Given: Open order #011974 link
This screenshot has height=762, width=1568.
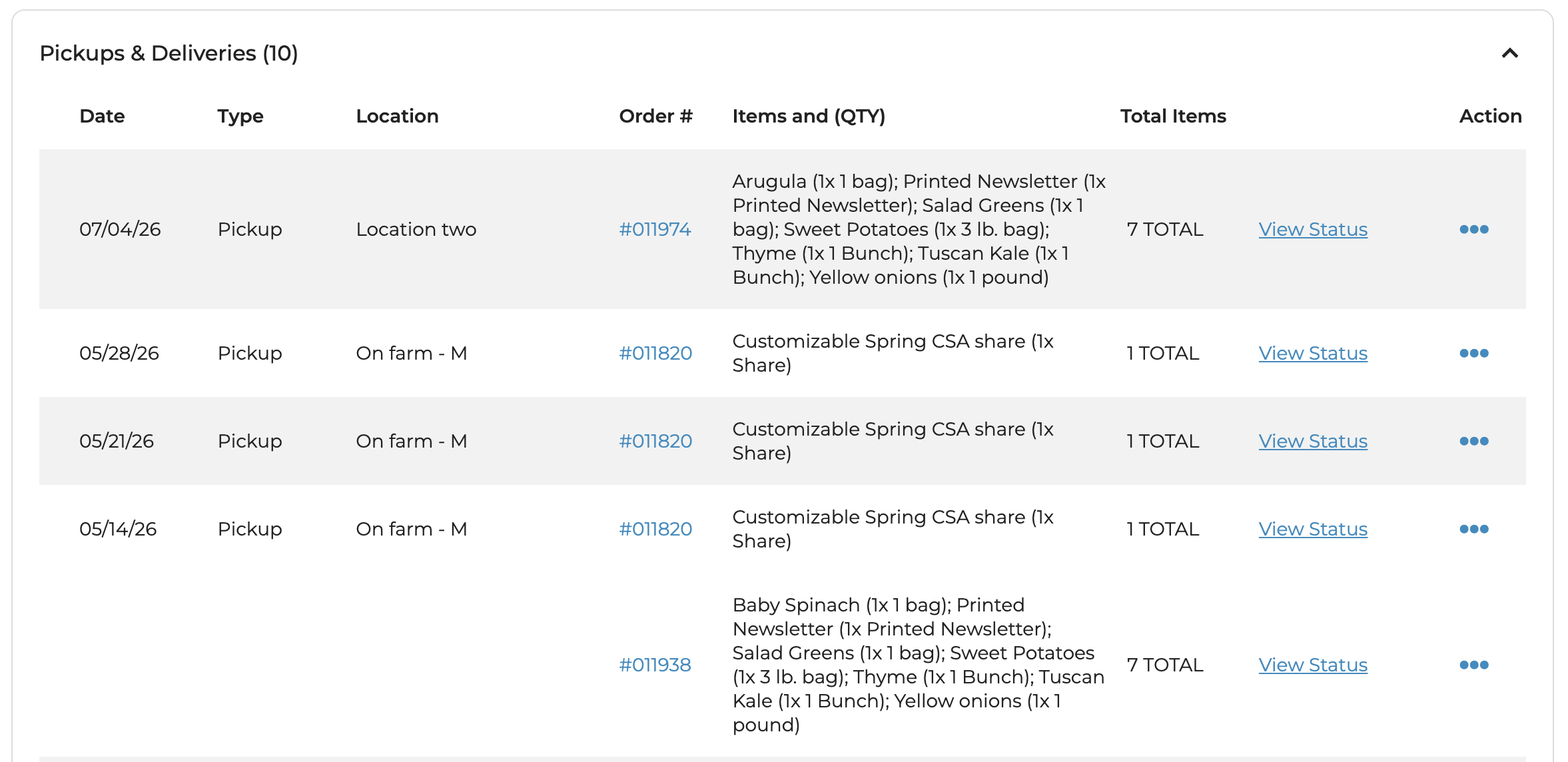Looking at the screenshot, I should tap(655, 229).
